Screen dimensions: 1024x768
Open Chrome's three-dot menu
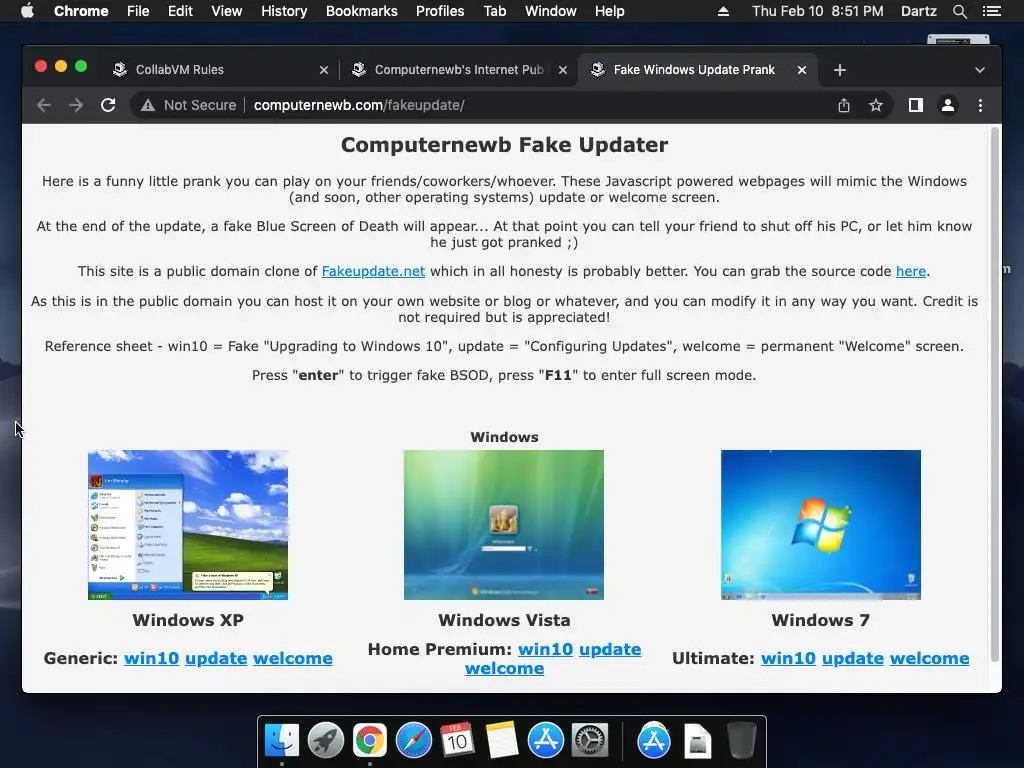click(x=980, y=105)
